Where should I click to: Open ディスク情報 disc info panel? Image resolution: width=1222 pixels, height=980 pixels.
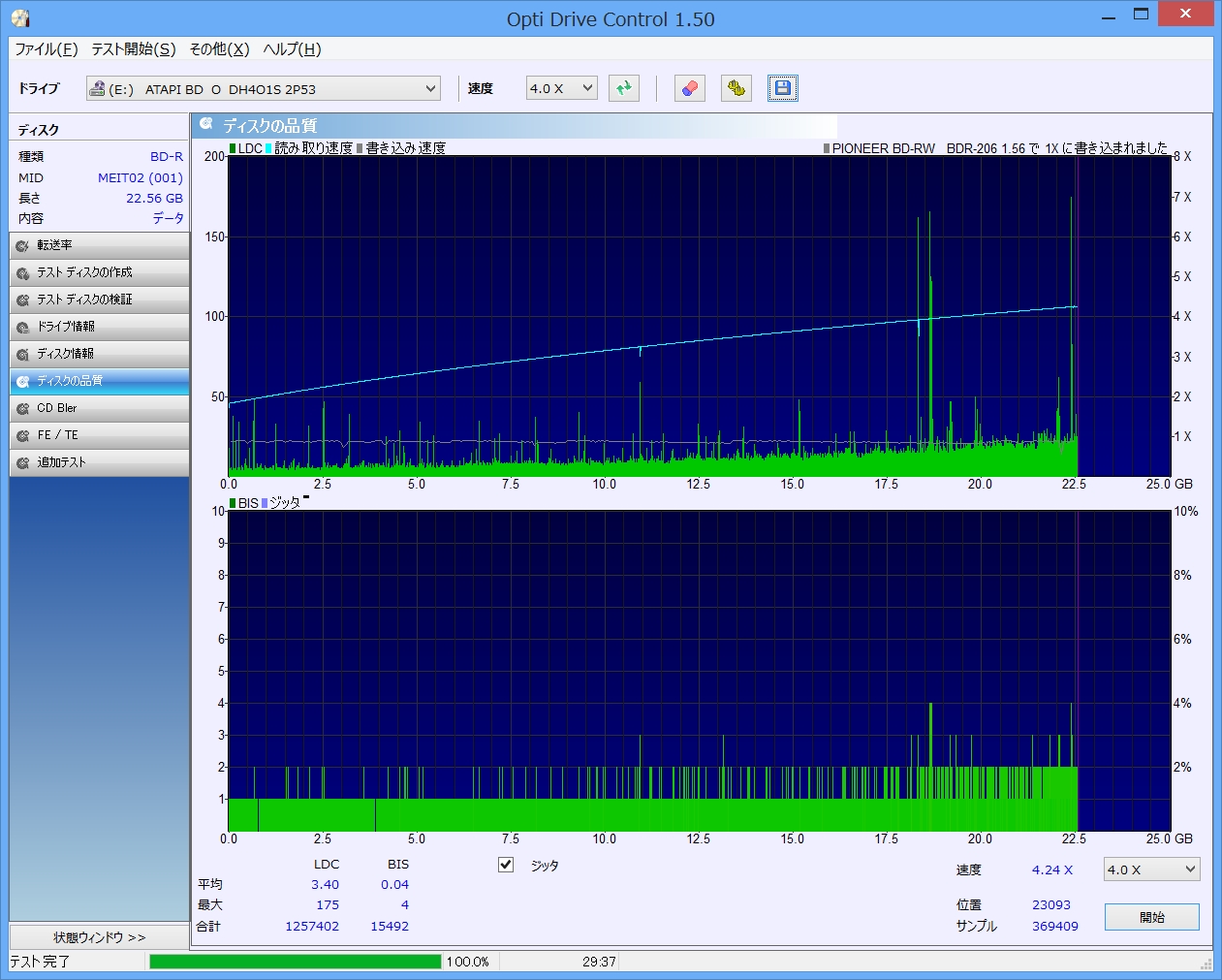coord(99,354)
